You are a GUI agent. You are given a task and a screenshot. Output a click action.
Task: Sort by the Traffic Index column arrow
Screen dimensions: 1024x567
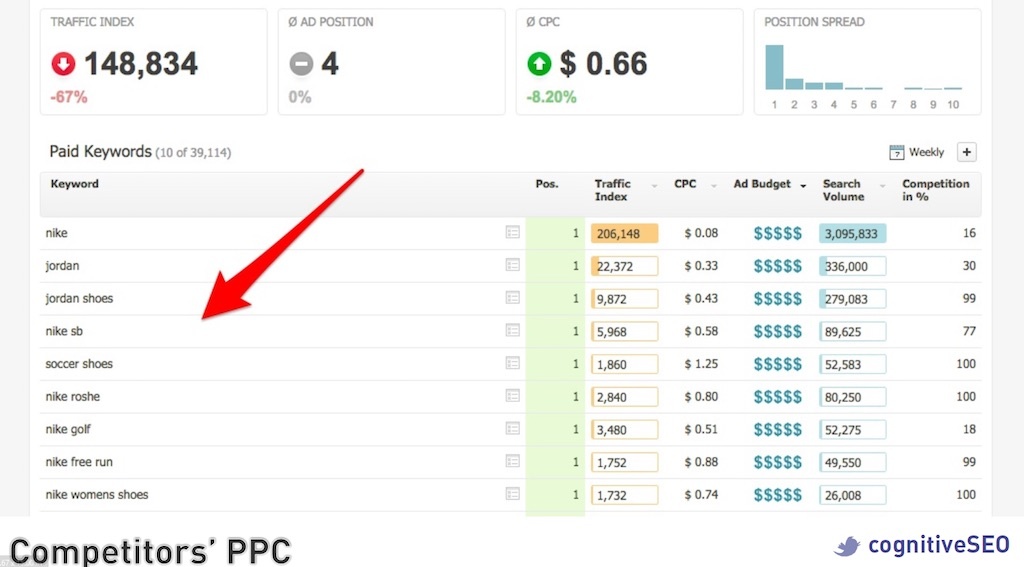click(x=654, y=186)
